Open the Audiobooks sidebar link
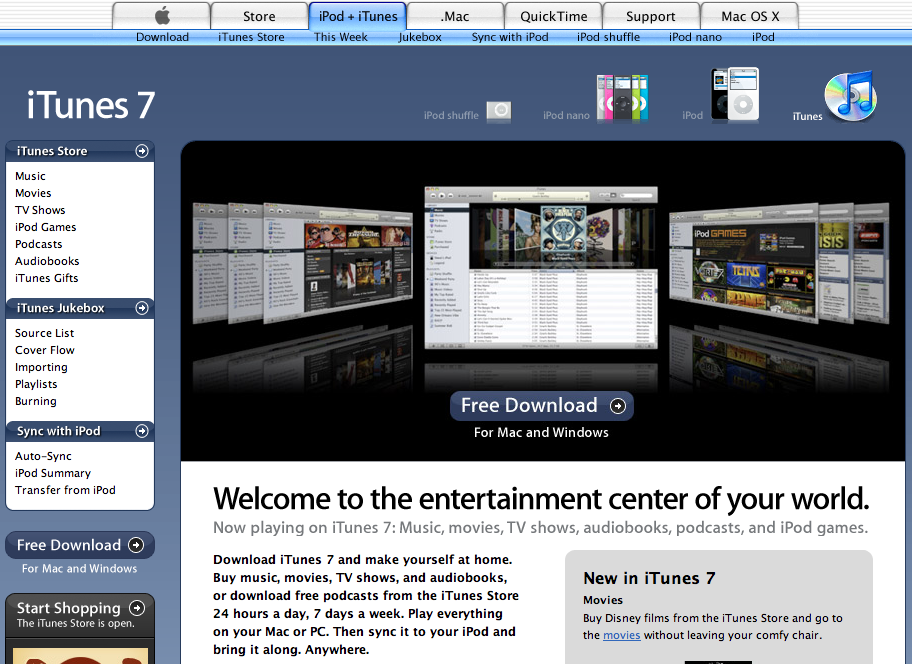This screenshot has width=912, height=664. click(x=47, y=261)
